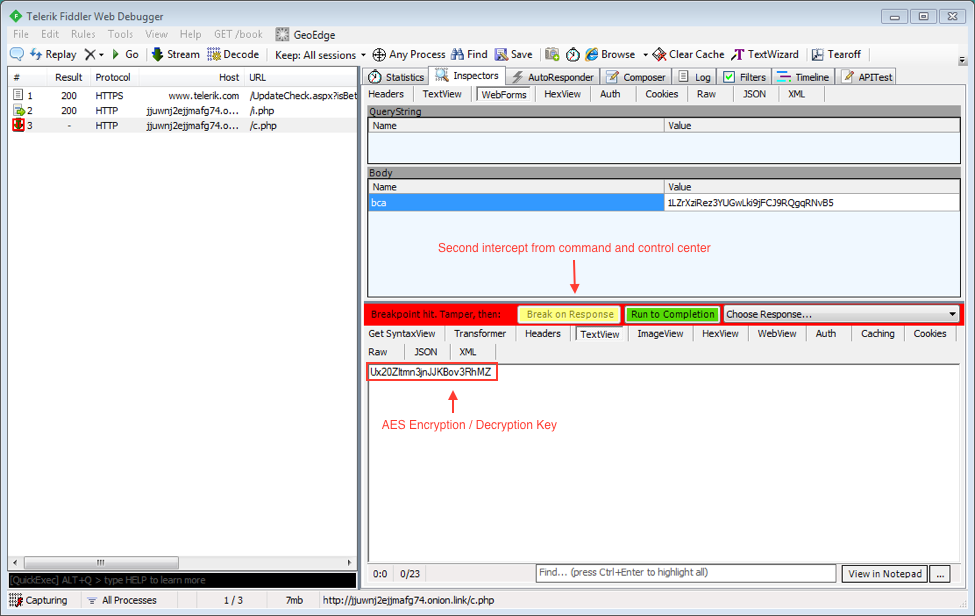Switch to the Statistics tab
Screen dimensions: 975x616
click(x=396, y=76)
